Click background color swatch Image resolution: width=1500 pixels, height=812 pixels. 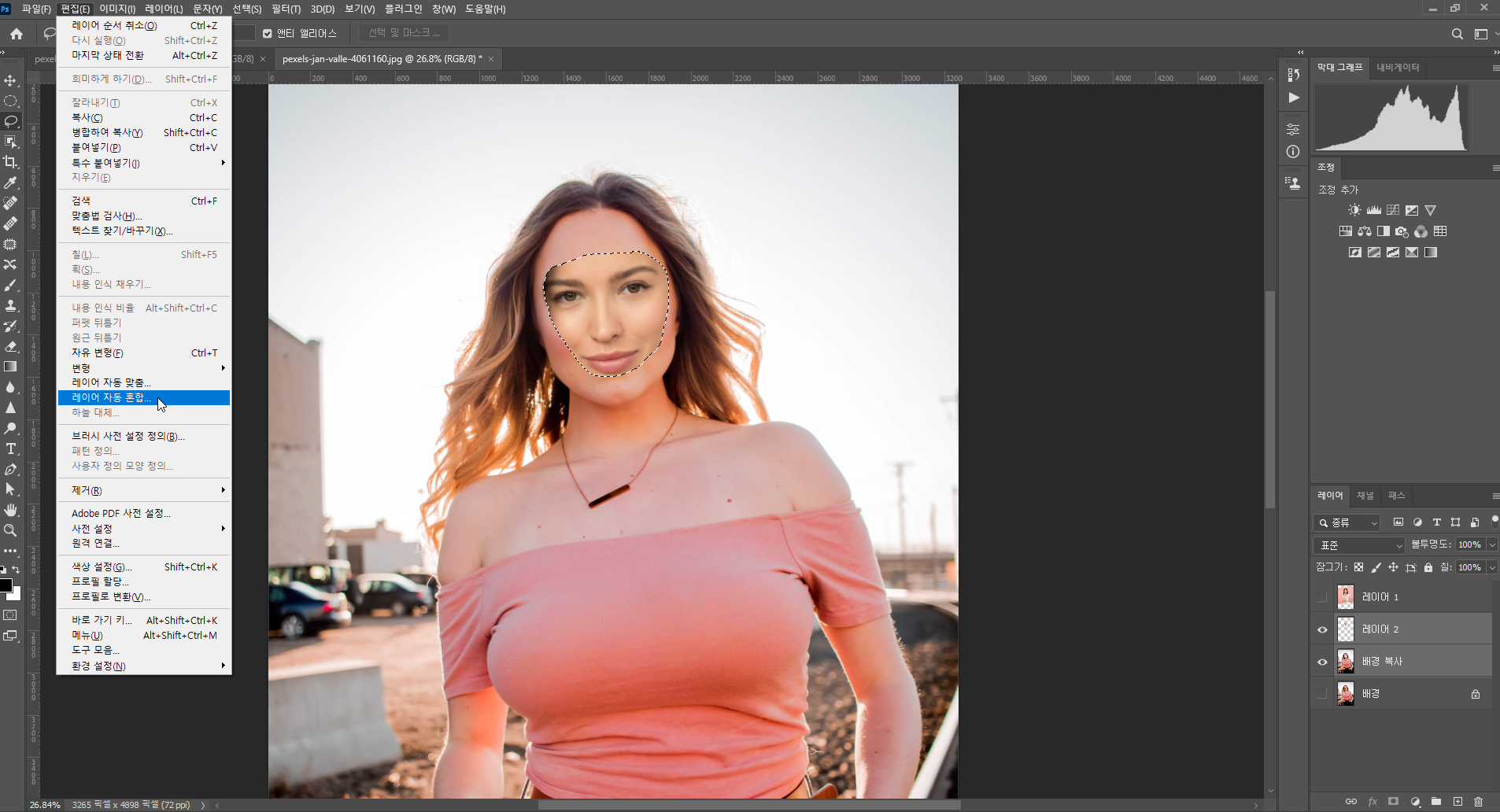[16, 595]
